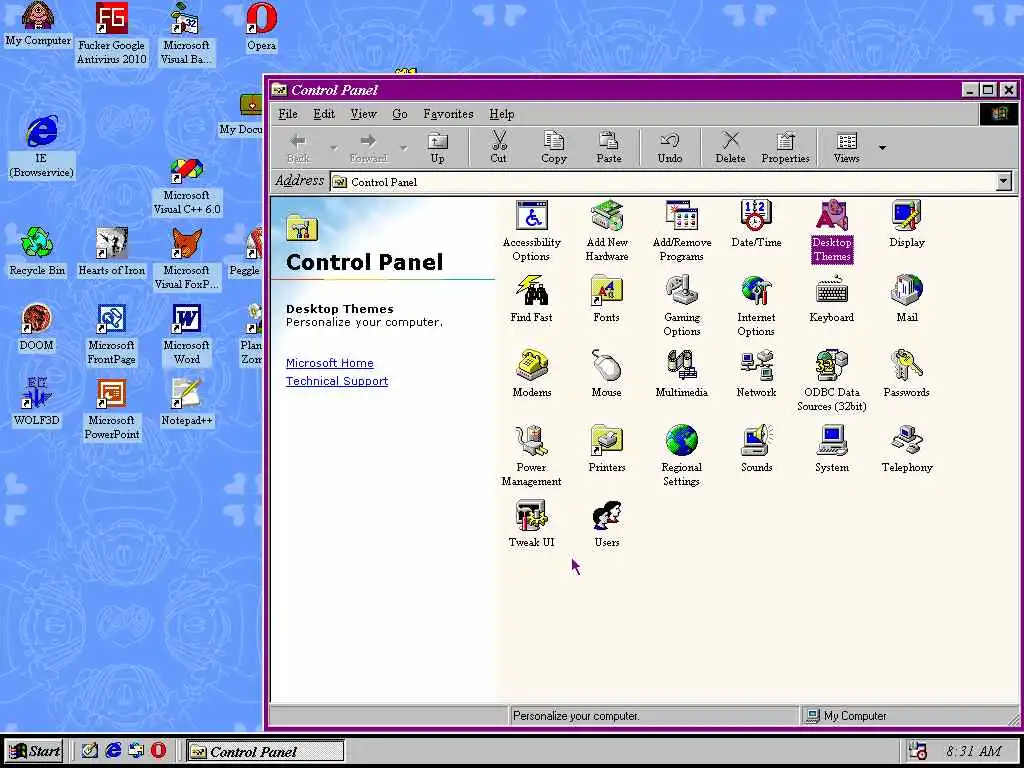Select the DOOM desktop shortcut
1024x768 pixels.
pyautogui.click(x=37, y=327)
